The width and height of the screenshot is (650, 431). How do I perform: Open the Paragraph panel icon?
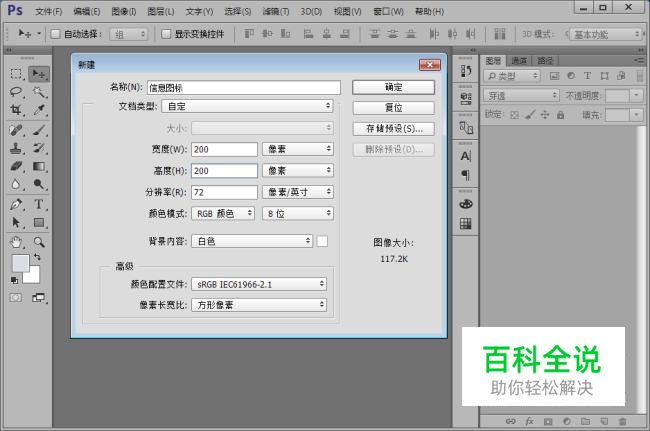pyautogui.click(x=466, y=175)
